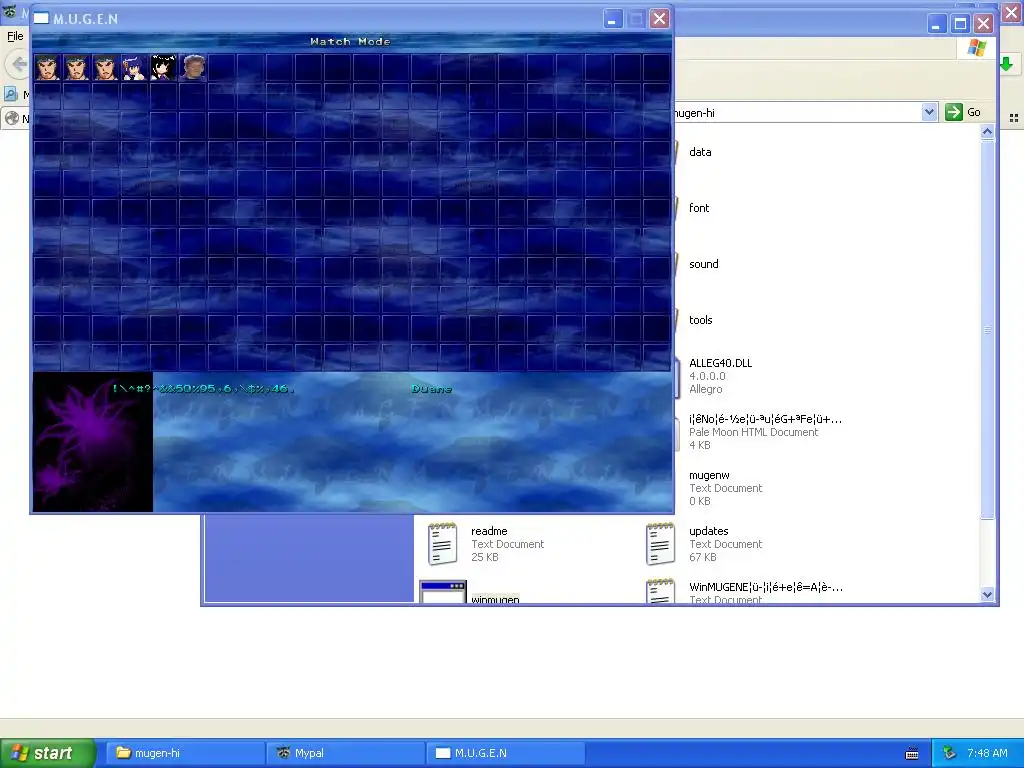Select the tools folder label
Screen dimensions: 1024x768
pyautogui.click(x=701, y=320)
